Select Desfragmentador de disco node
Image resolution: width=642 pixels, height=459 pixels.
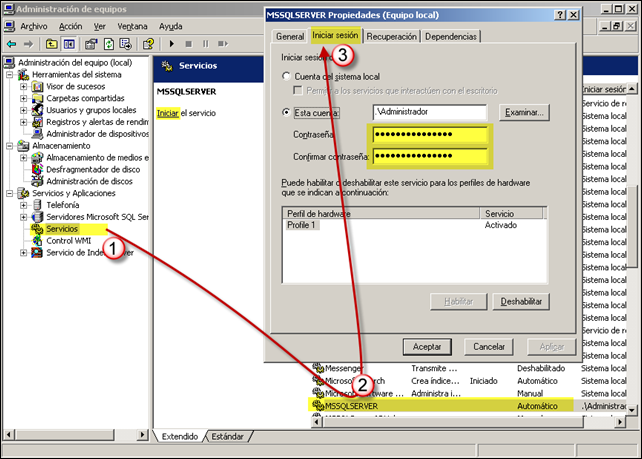(x=93, y=170)
